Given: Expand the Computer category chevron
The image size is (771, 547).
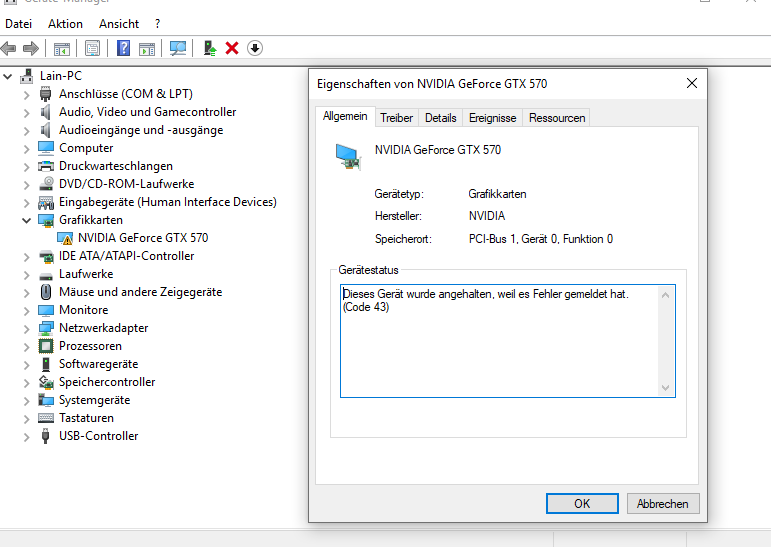Looking at the screenshot, I should [27, 149].
